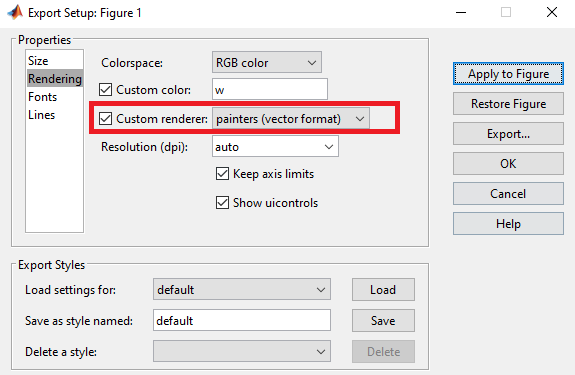Open the painters (vector format) renderer dropdown
The height and width of the screenshot is (375, 575).
[x=291, y=118]
